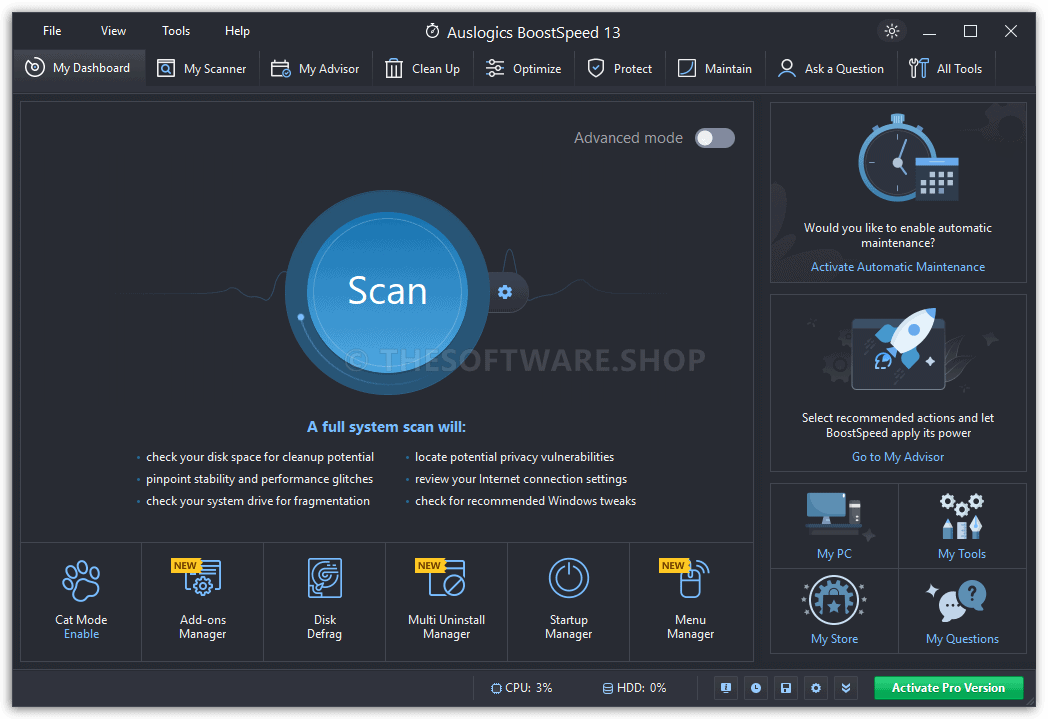This screenshot has height=719, width=1048.
Task: Open the My Questions tile
Action: (x=962, y=611)
